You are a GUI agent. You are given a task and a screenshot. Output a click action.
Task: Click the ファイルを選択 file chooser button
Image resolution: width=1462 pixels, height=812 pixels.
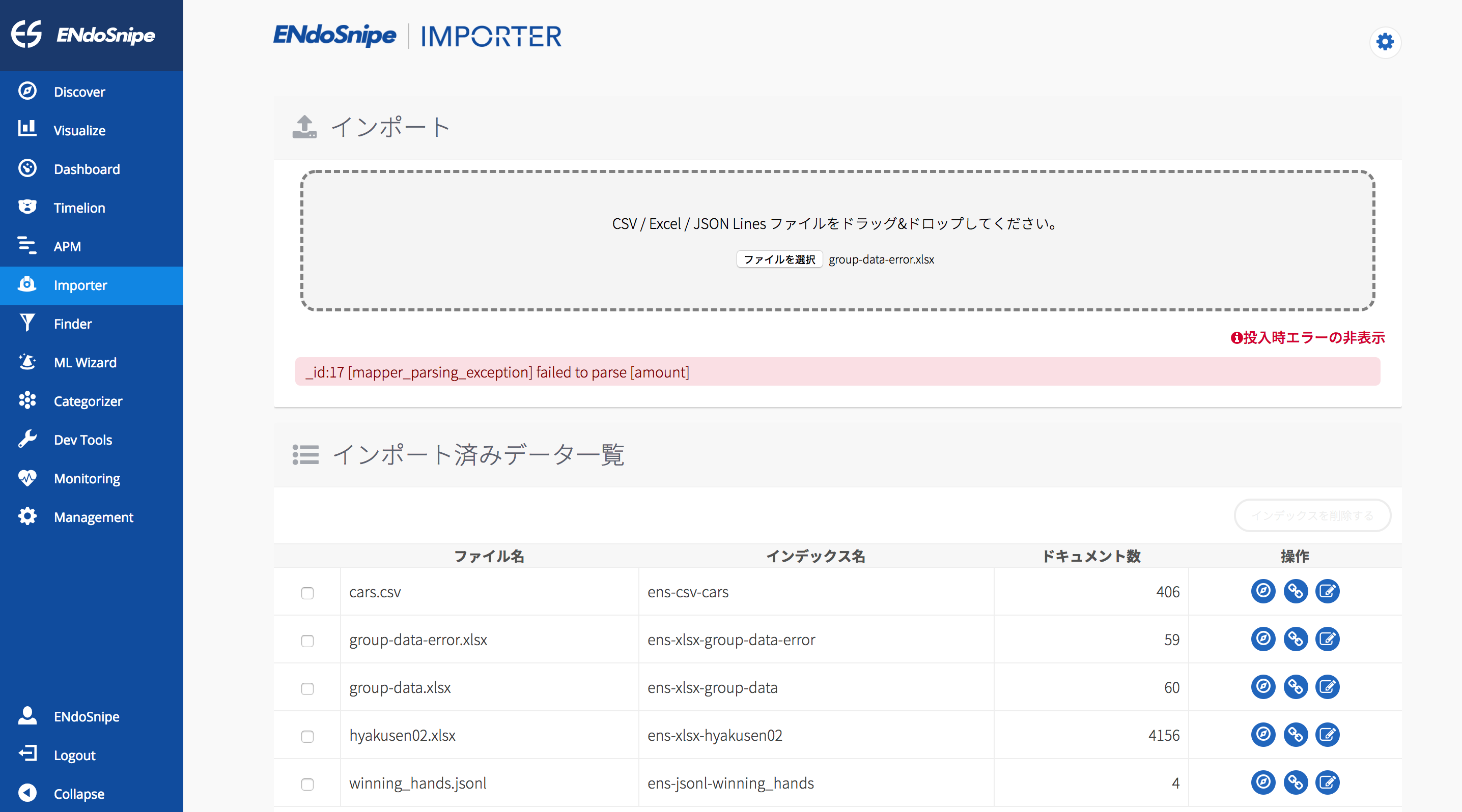pyautogui.click(x=779, y=259)
